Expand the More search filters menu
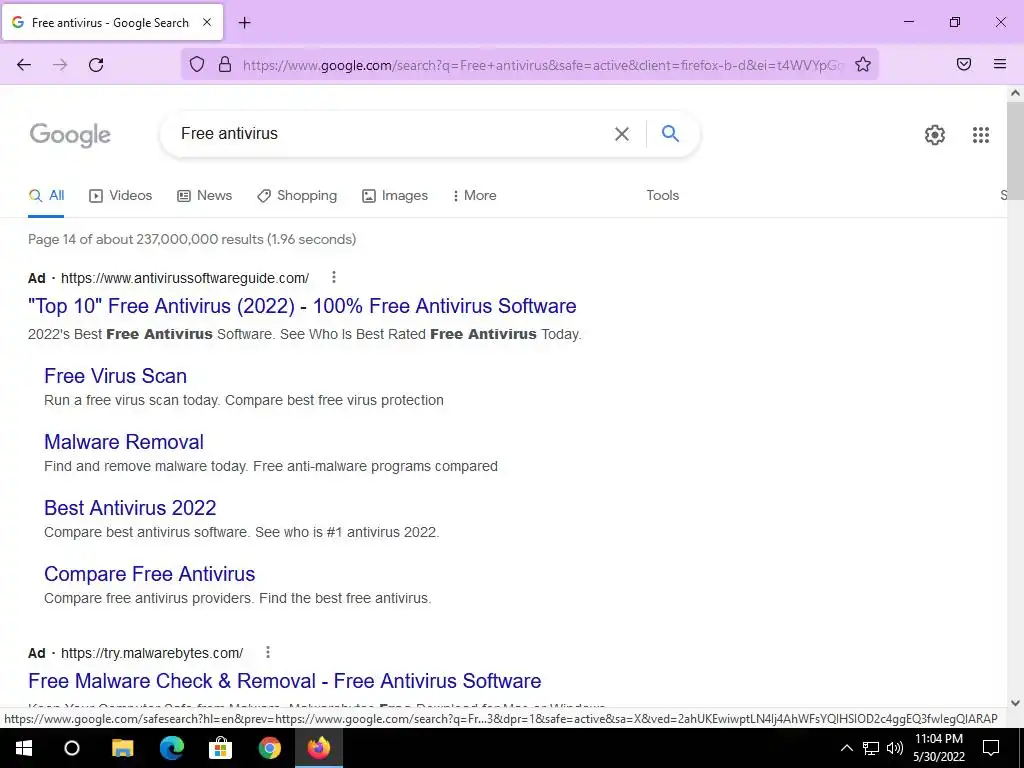 click(x=475, y=195)
